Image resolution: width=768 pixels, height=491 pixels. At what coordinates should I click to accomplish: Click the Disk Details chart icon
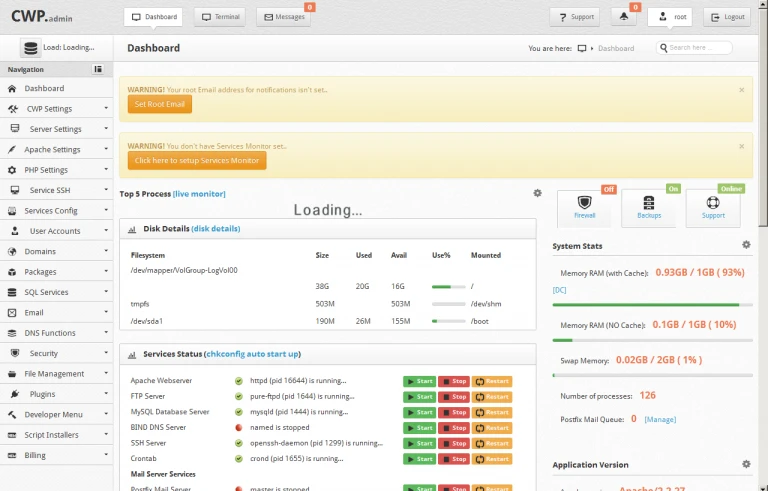[x=132, y=229]
